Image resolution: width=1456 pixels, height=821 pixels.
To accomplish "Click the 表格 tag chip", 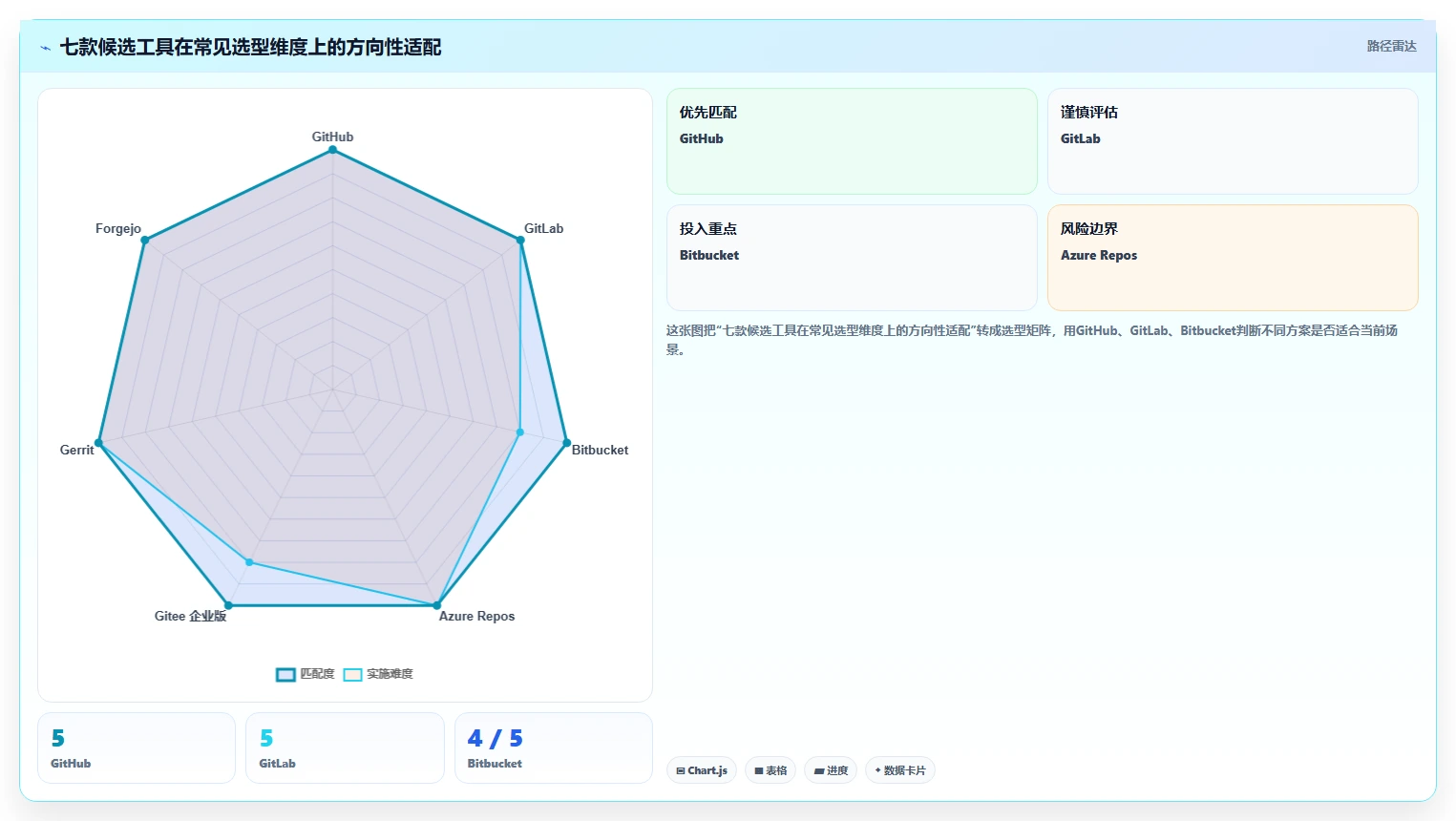I will click(x=770, y=770).
